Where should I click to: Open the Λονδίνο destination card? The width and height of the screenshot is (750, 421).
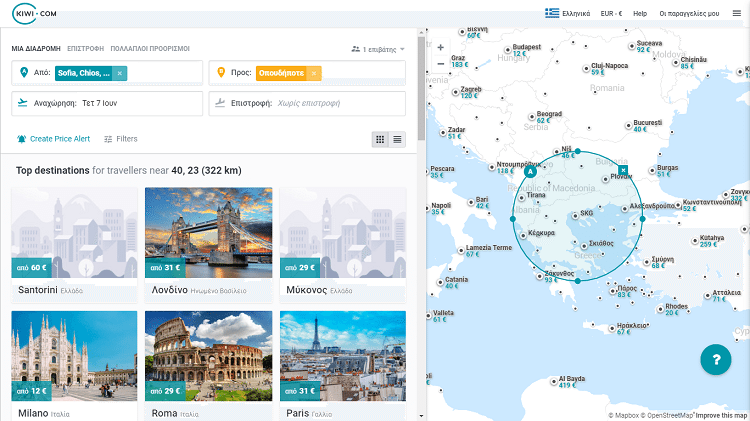209,245
